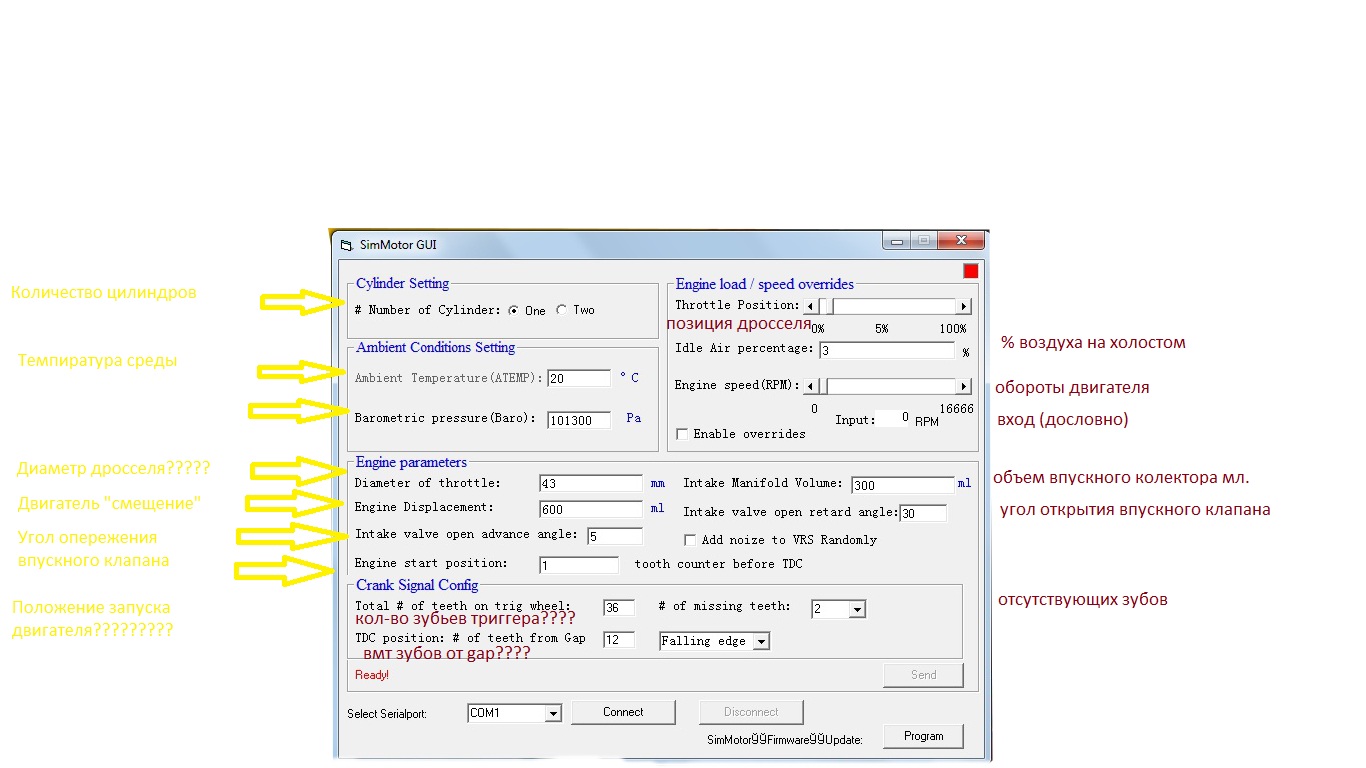
Task: Click the Idle Air percentage field
Action: pos(886,351)
